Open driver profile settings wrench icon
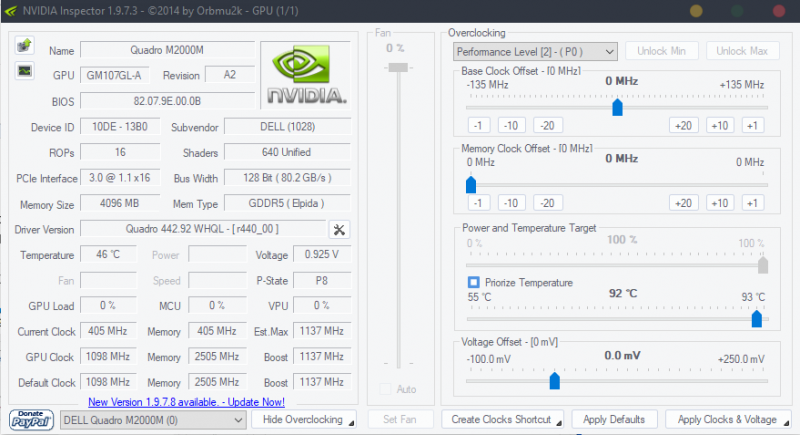This screenshot has height=435, width=800. 339,229
